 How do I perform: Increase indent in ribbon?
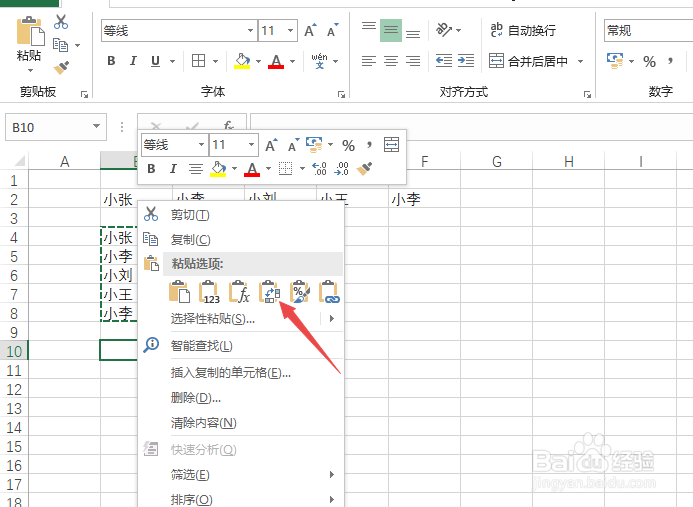point(466,61)
